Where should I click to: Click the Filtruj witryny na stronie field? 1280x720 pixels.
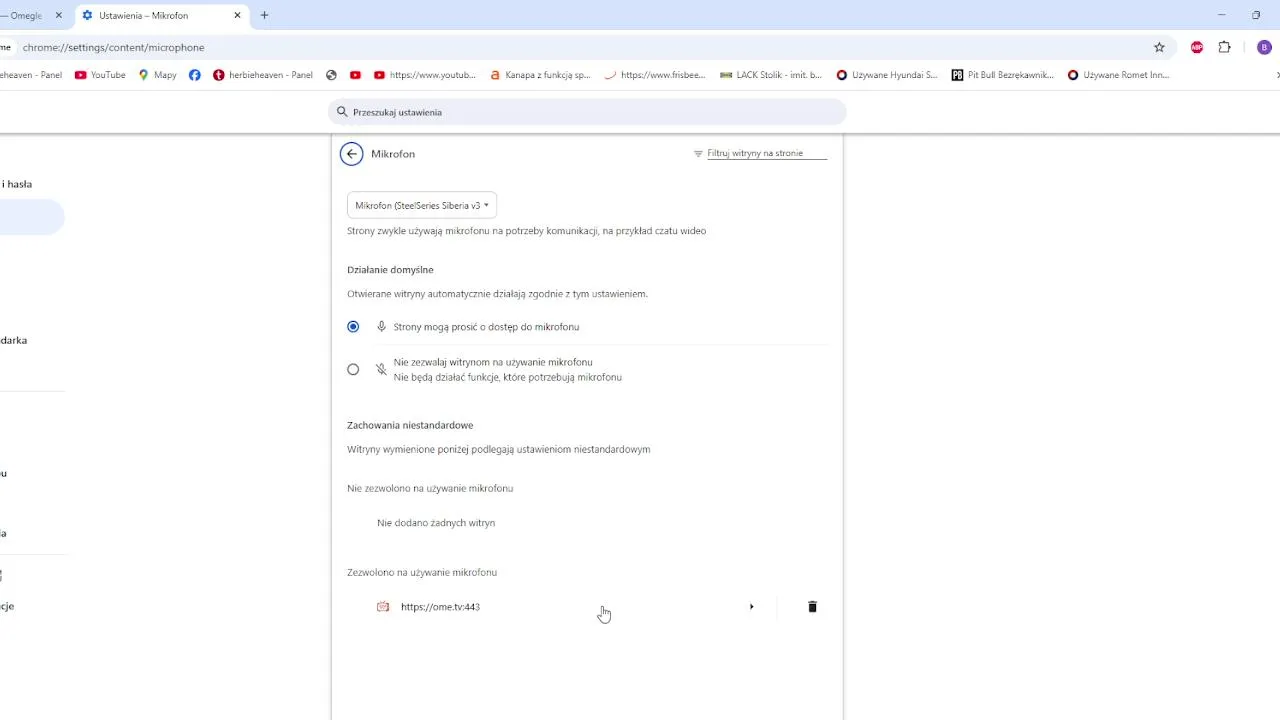[x=767, y=154]
